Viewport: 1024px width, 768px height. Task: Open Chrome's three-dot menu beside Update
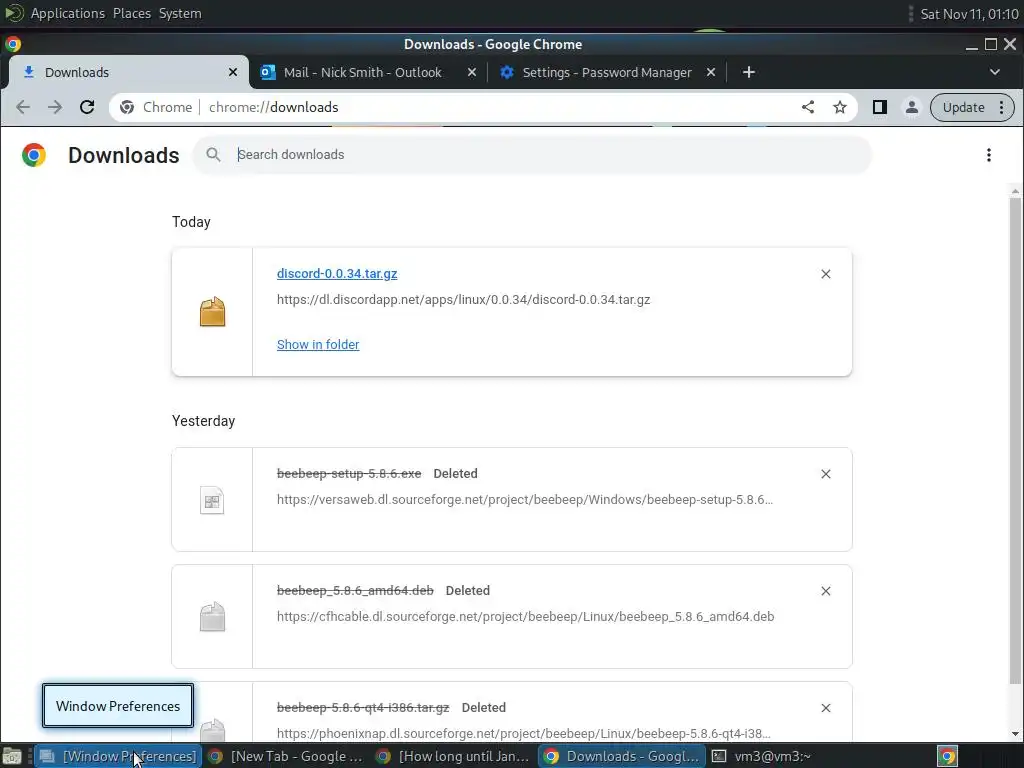coord(1002,107)
